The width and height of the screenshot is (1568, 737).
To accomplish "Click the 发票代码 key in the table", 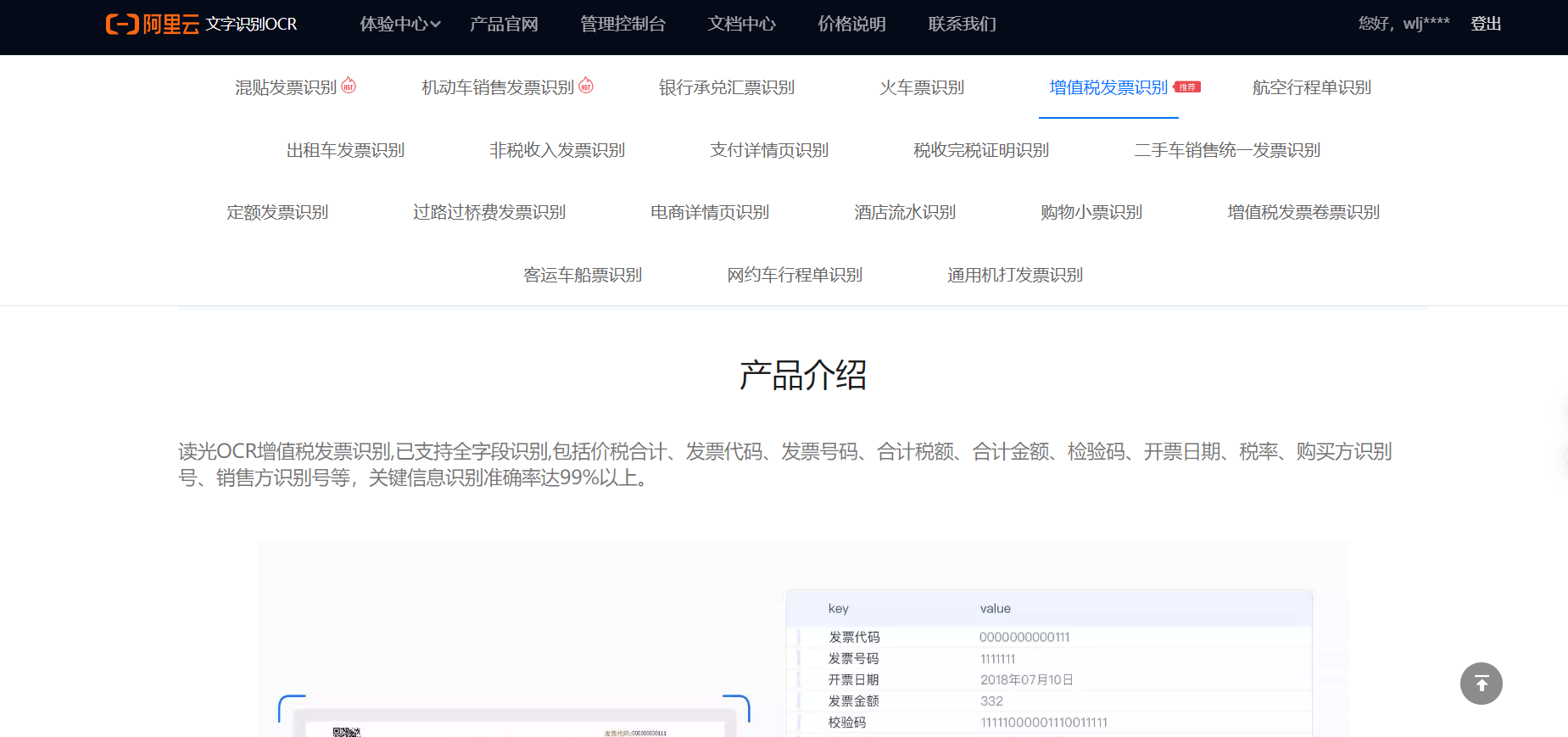I will pos(854,637).
